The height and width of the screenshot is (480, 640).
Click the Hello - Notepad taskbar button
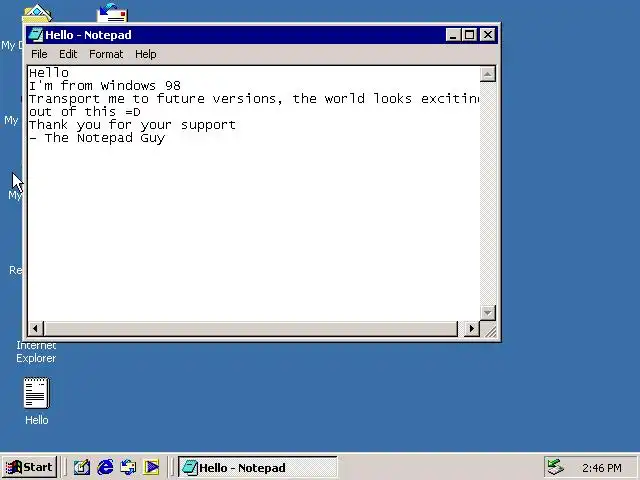(x=258, y=467)
